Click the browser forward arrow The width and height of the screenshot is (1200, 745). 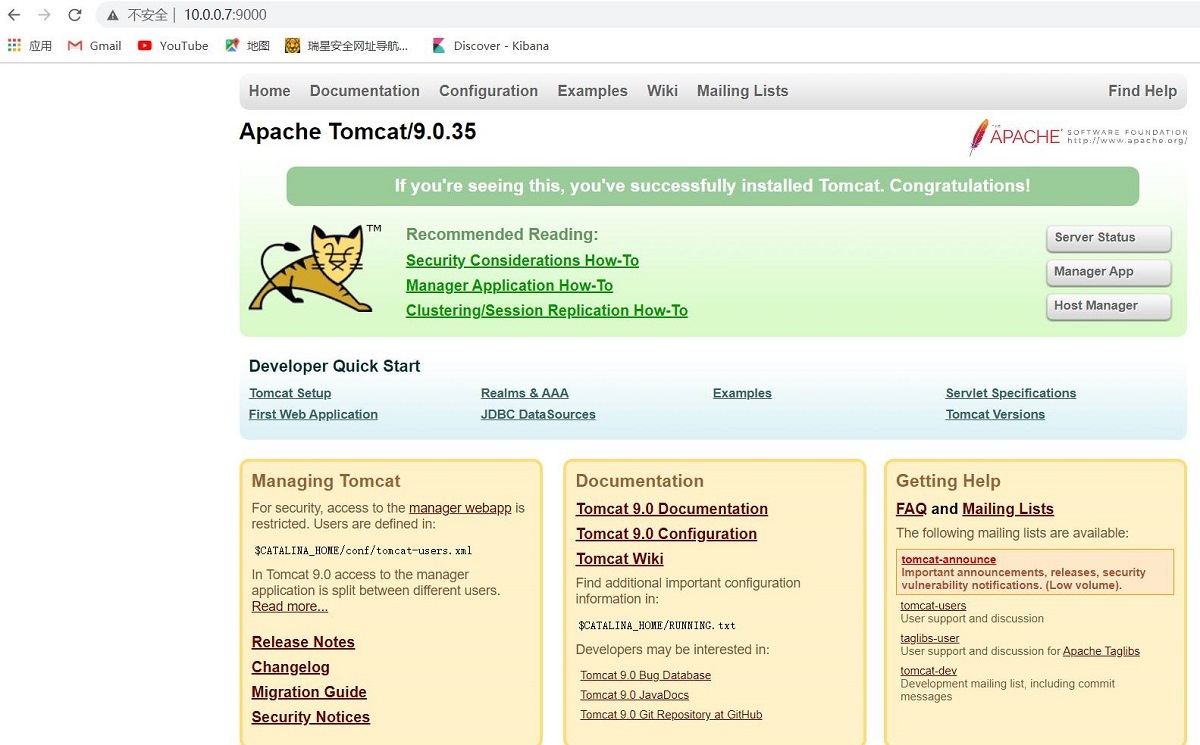click(44, 15)
